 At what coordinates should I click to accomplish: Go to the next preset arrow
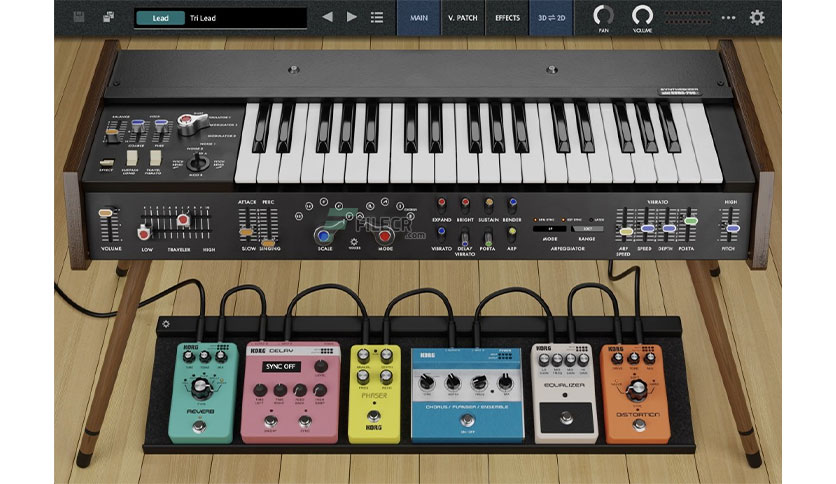[x=352, y=17]
